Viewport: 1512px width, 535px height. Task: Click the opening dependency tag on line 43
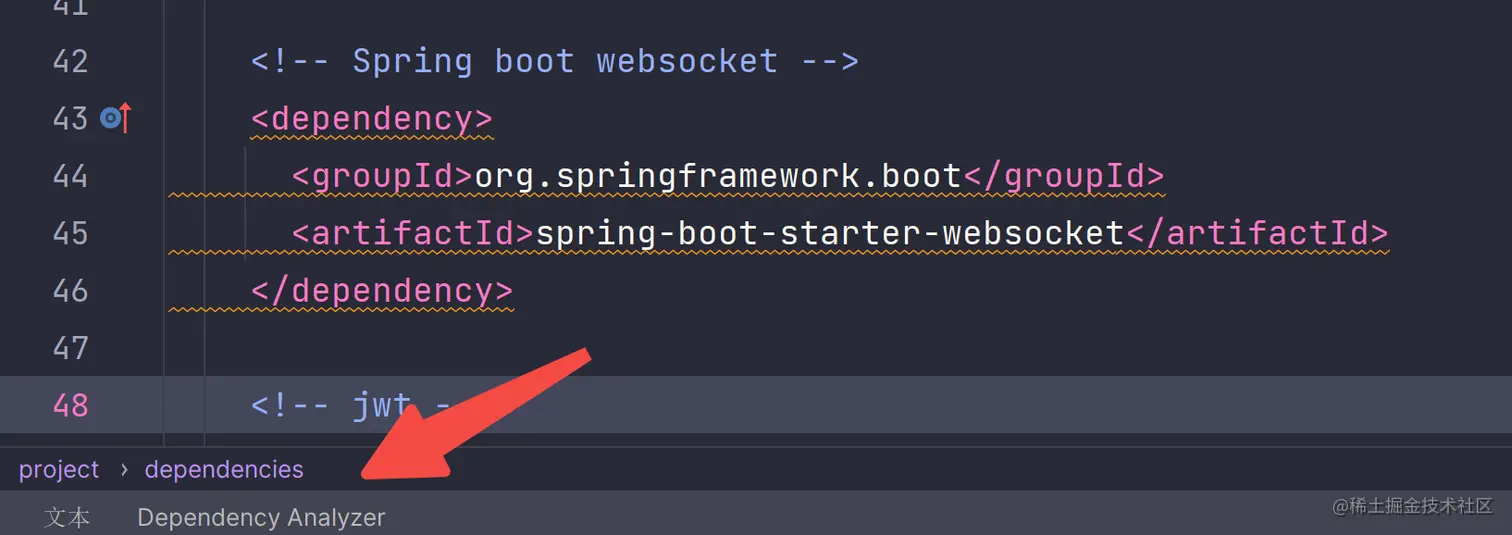pos(372,119)
